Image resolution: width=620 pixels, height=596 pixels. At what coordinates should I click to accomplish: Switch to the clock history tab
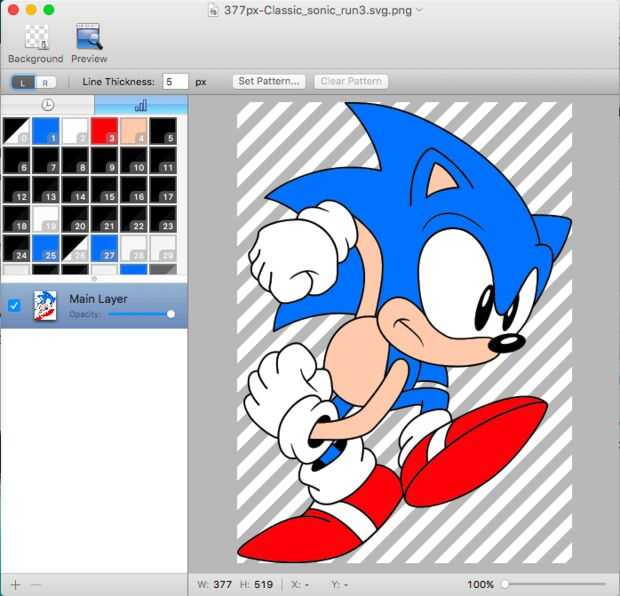point(47,105)
